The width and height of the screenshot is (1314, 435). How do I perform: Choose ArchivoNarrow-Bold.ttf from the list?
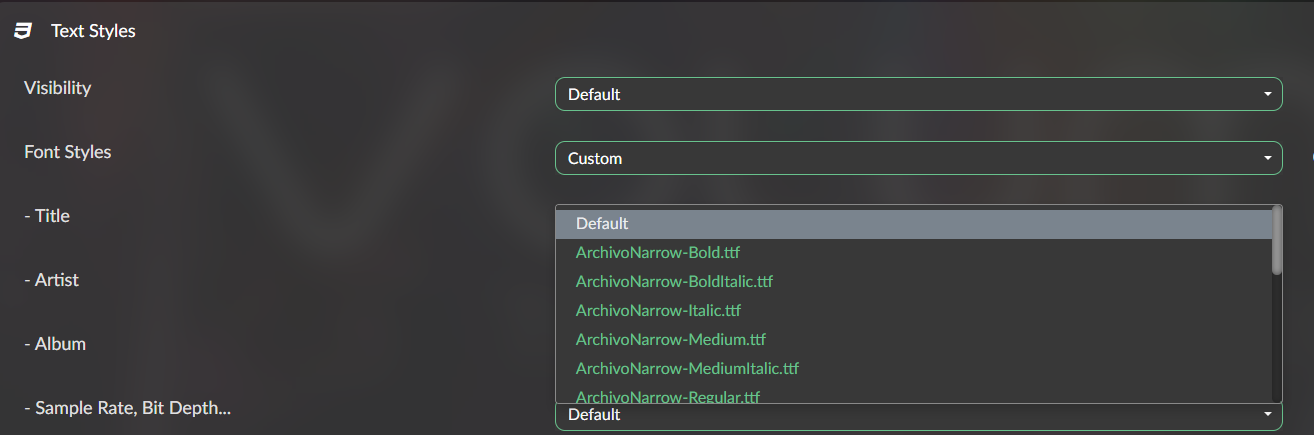(x=657, y=252)
